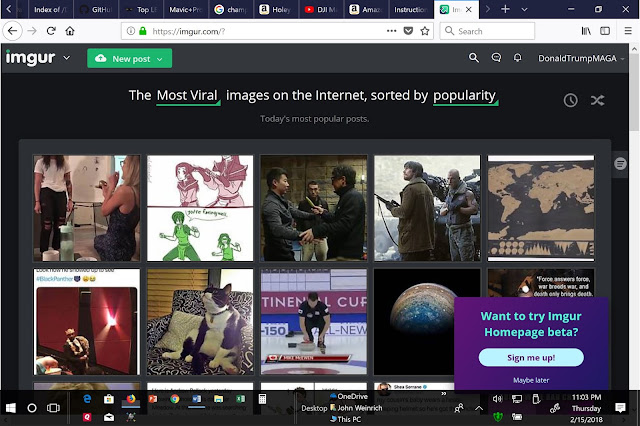Open the imgur chat messages icon

coord(496,58)
